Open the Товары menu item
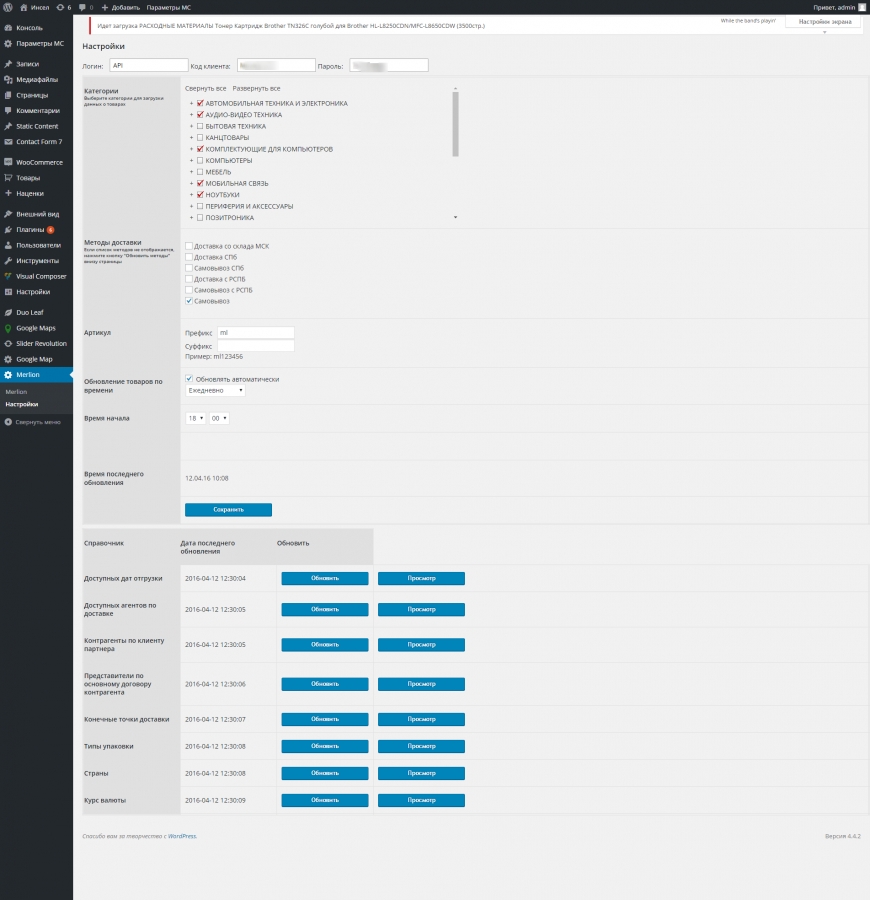870x900 pixels. (29, 178)
